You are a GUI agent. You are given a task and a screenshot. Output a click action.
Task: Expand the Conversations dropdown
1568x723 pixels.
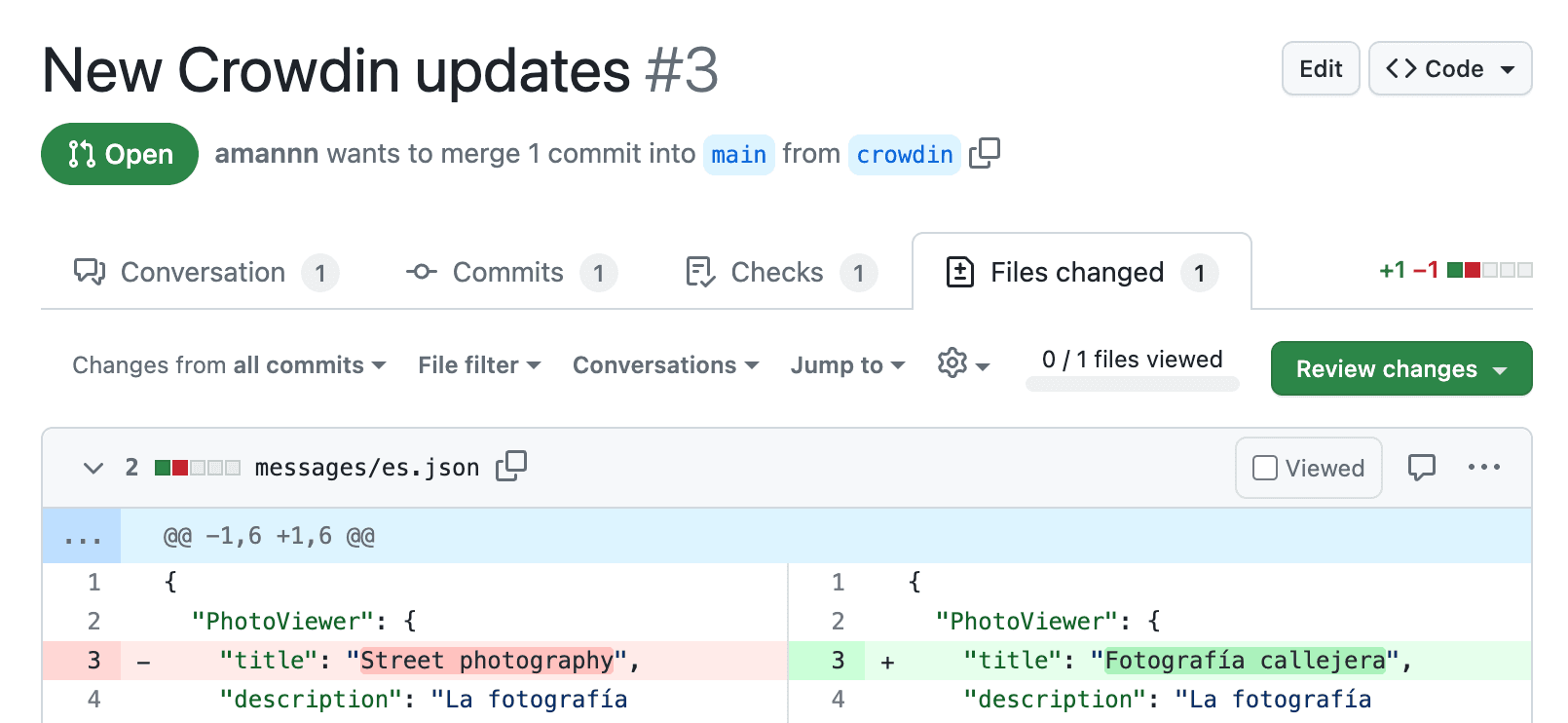665,365
